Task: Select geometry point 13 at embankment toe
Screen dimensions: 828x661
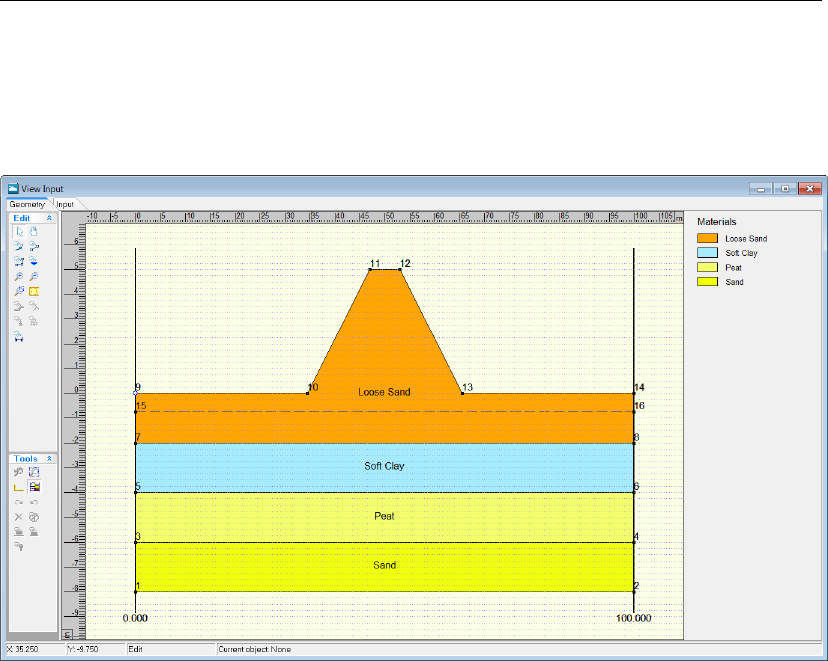Action: 463,393
